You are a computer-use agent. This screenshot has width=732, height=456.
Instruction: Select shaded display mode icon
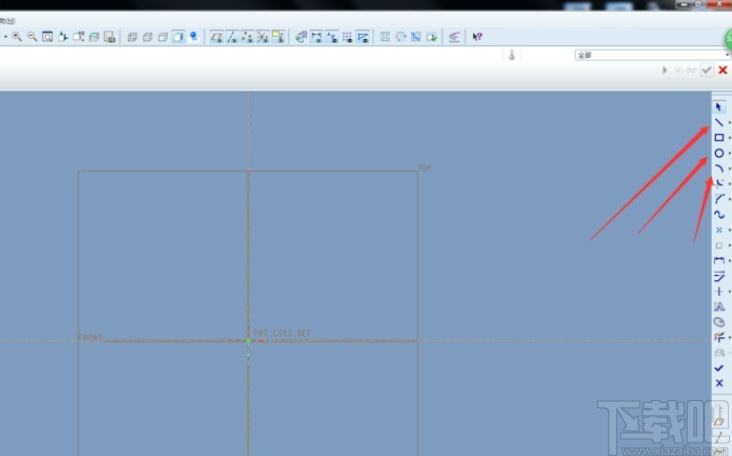point(178,36)
